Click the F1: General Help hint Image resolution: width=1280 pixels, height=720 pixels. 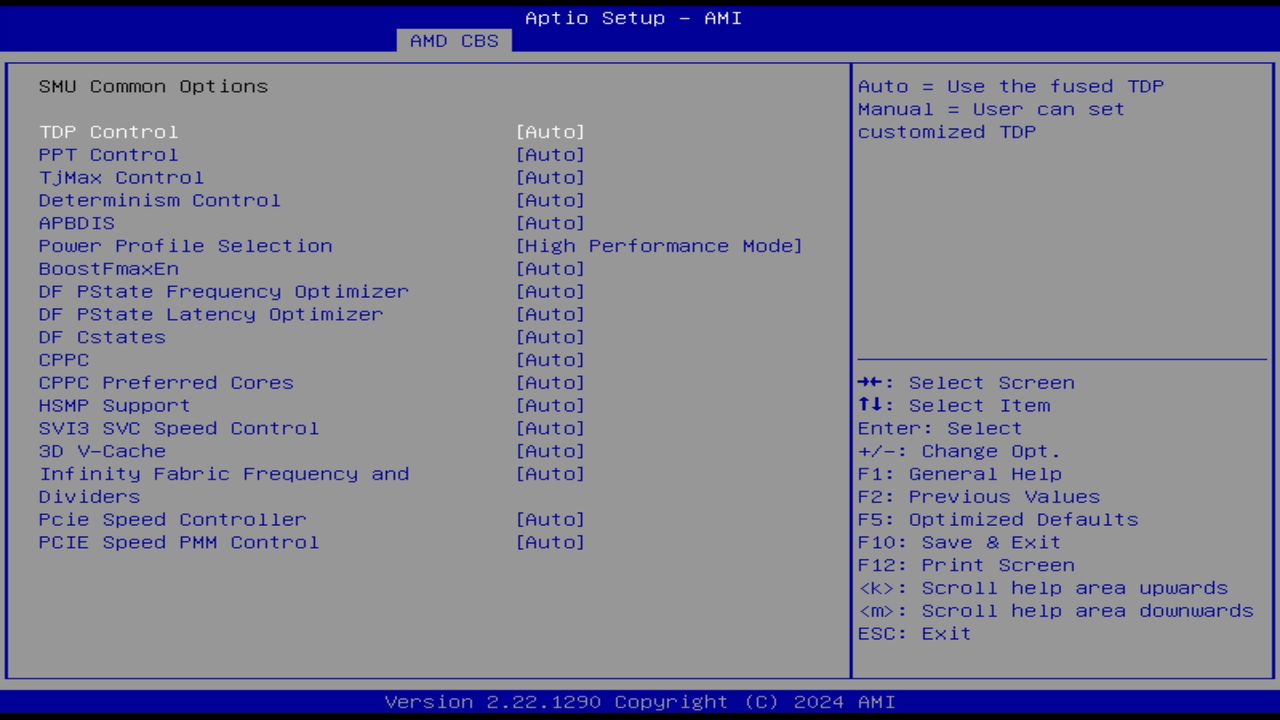[959, 474]
